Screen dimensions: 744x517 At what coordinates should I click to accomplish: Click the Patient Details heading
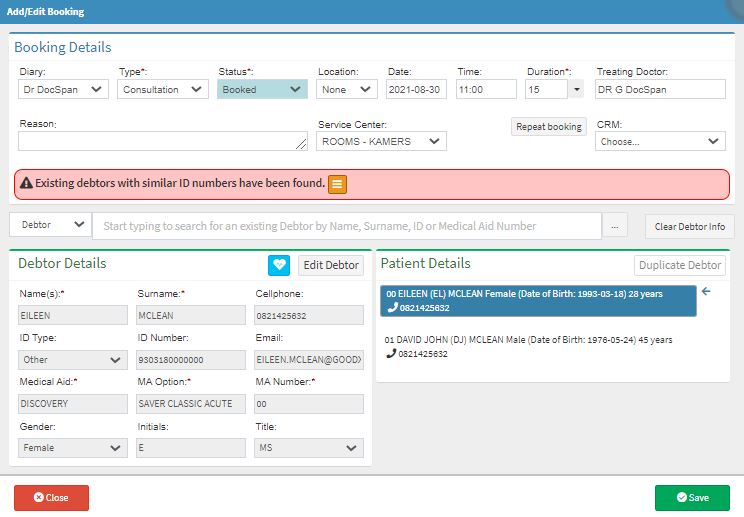point(425,263)
